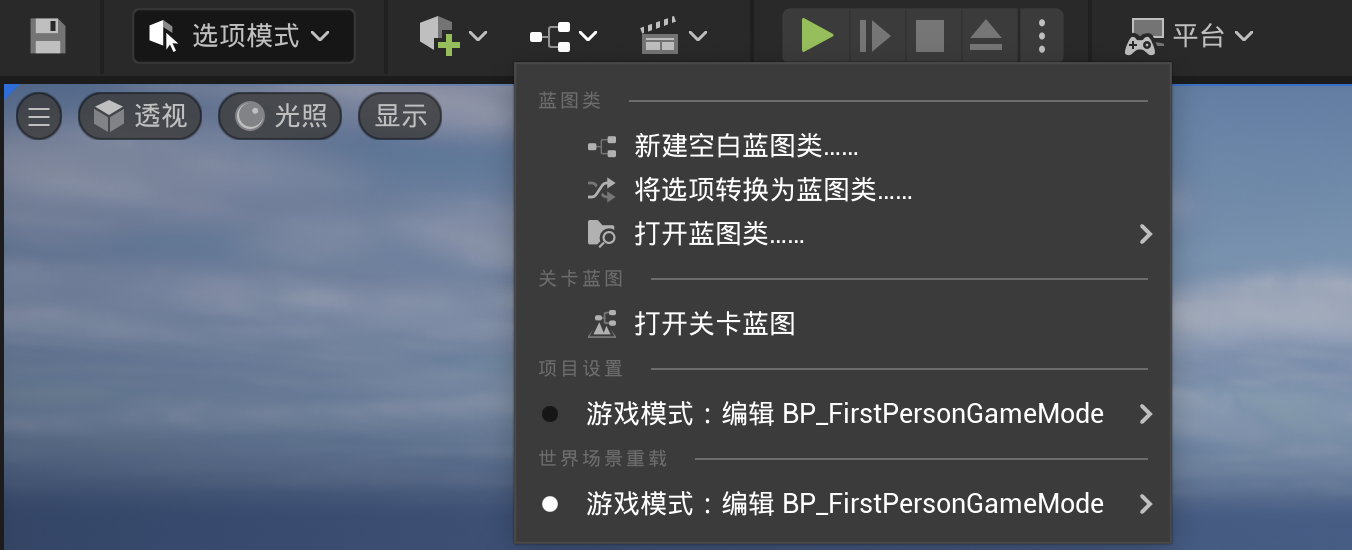The height and width of the screenshot is (550, 1352).
Task: Click the 光照 lighting view mode button
Action: pyautogui.click(x=280, y=117)
